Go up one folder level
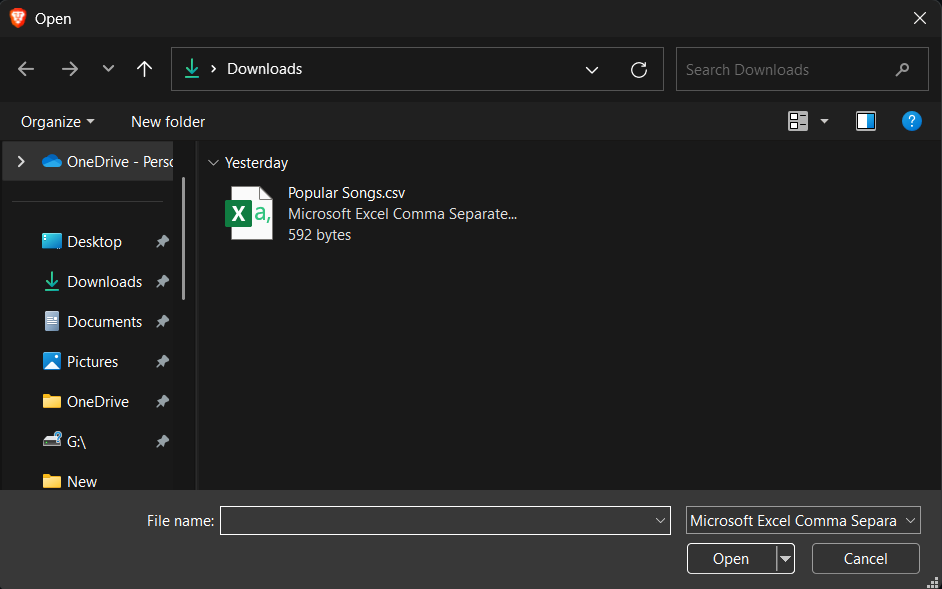The width and height of the screenshot is (942, 589). pos(144,69)
